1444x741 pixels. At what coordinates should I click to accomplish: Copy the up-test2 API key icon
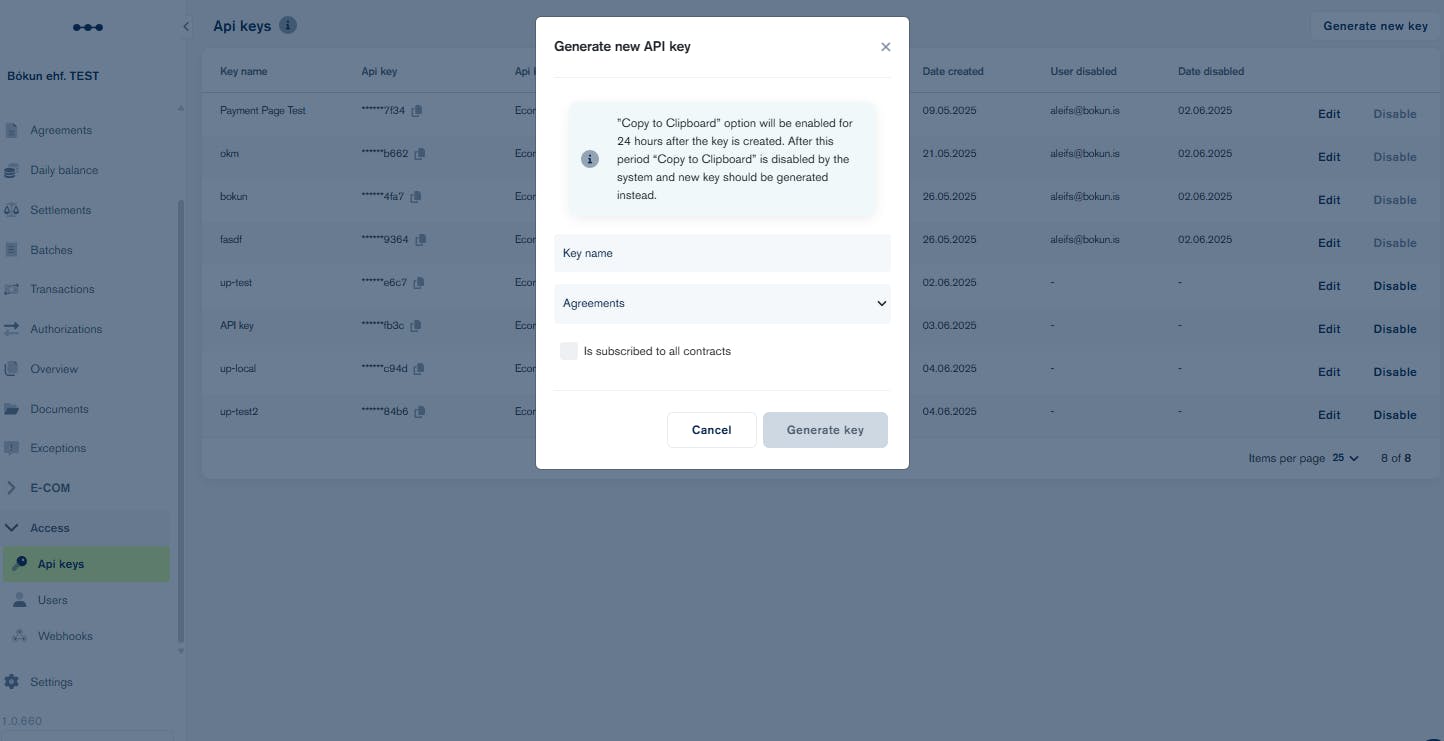pyautogui.click(x=420, y=412)
